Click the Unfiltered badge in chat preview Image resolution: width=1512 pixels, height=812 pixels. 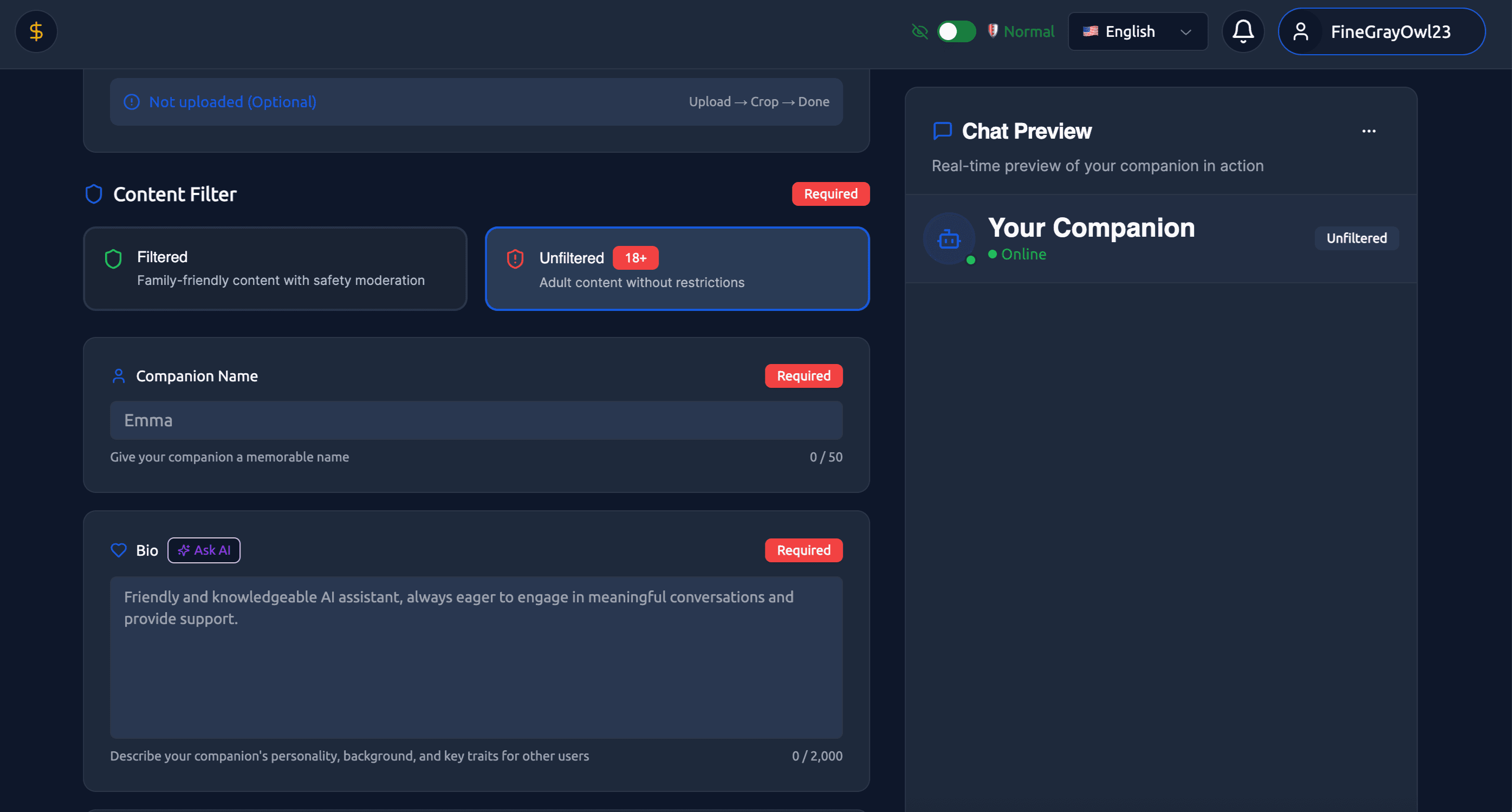coord(1356,238)
